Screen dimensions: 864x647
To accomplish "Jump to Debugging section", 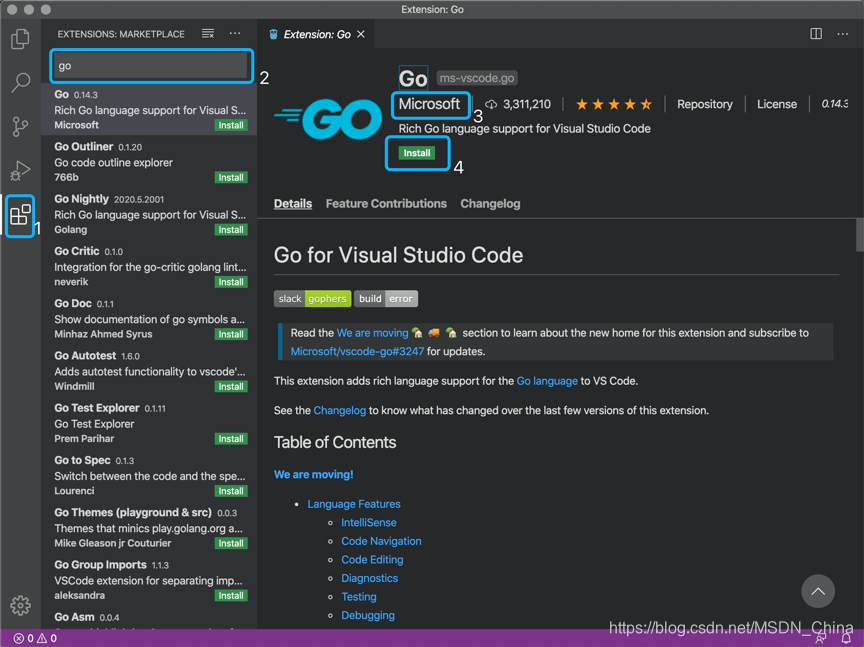I will [x=368, y=616].
